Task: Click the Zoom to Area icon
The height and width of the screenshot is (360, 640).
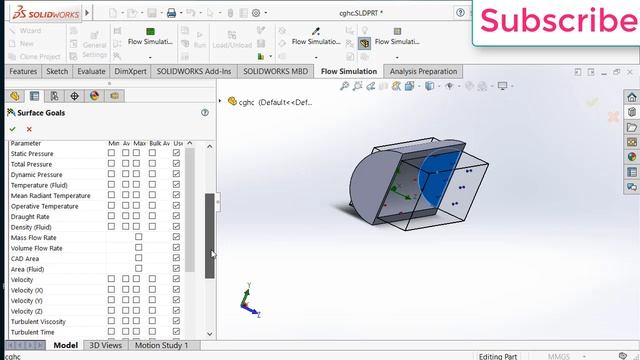Action: point(358,86)
